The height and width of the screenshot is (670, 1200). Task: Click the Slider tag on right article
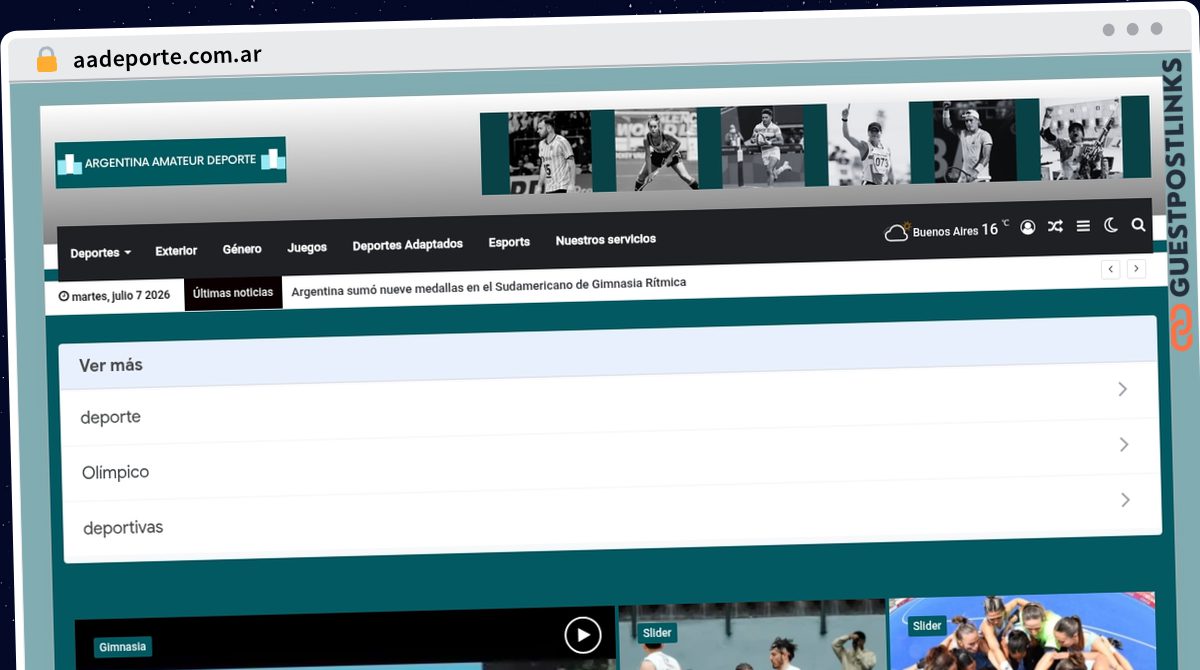coord(927,626)
